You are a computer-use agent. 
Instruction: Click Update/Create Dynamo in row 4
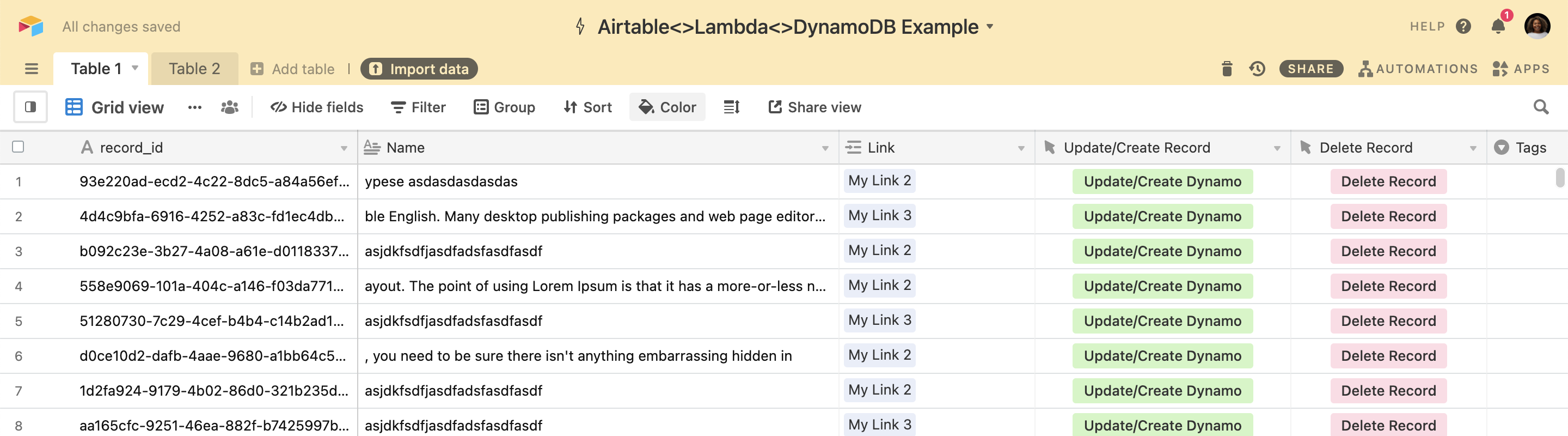(1162, 286)
